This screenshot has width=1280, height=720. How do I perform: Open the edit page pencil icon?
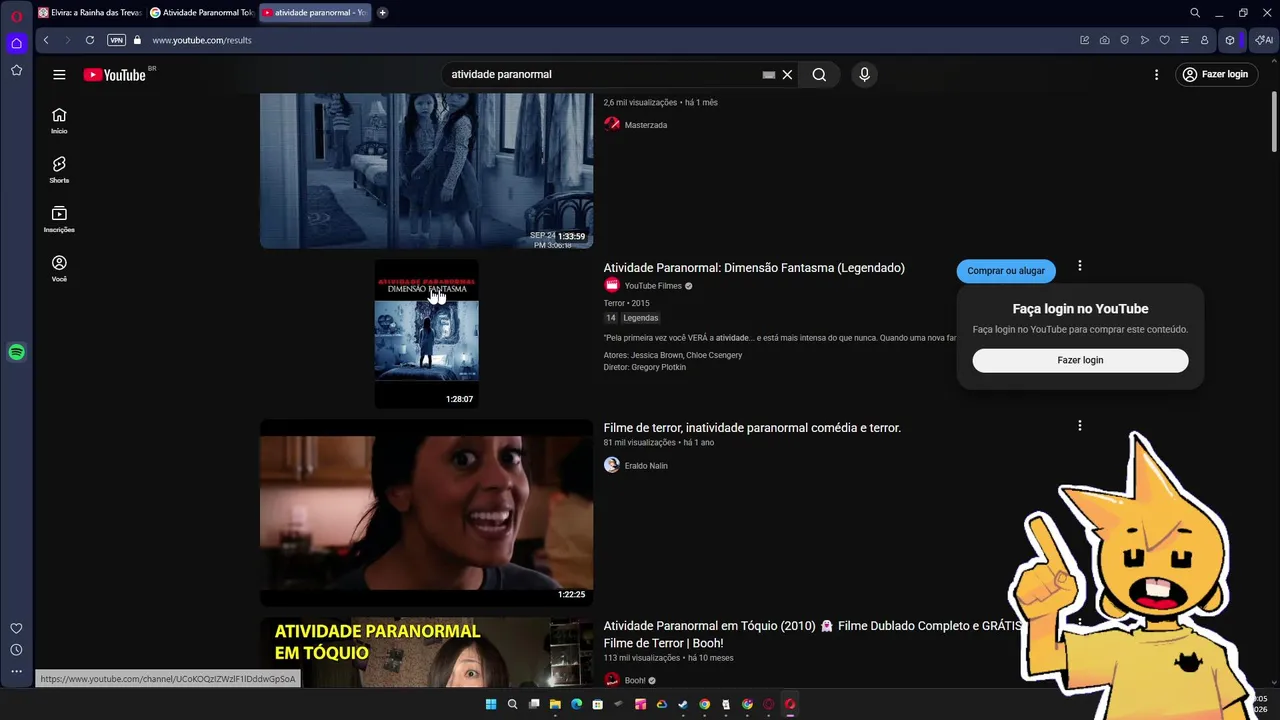tap(1084, 40)
